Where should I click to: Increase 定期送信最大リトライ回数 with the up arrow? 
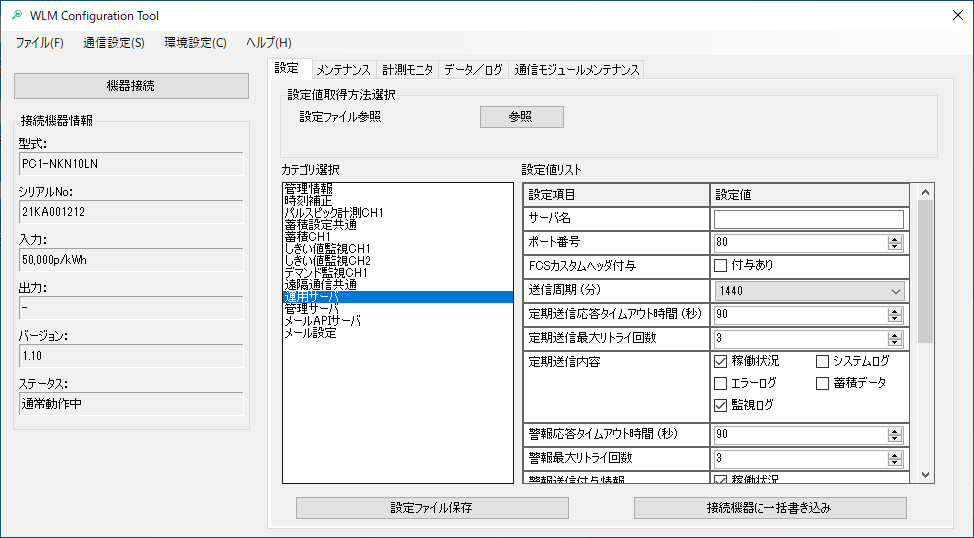point(895,335)
